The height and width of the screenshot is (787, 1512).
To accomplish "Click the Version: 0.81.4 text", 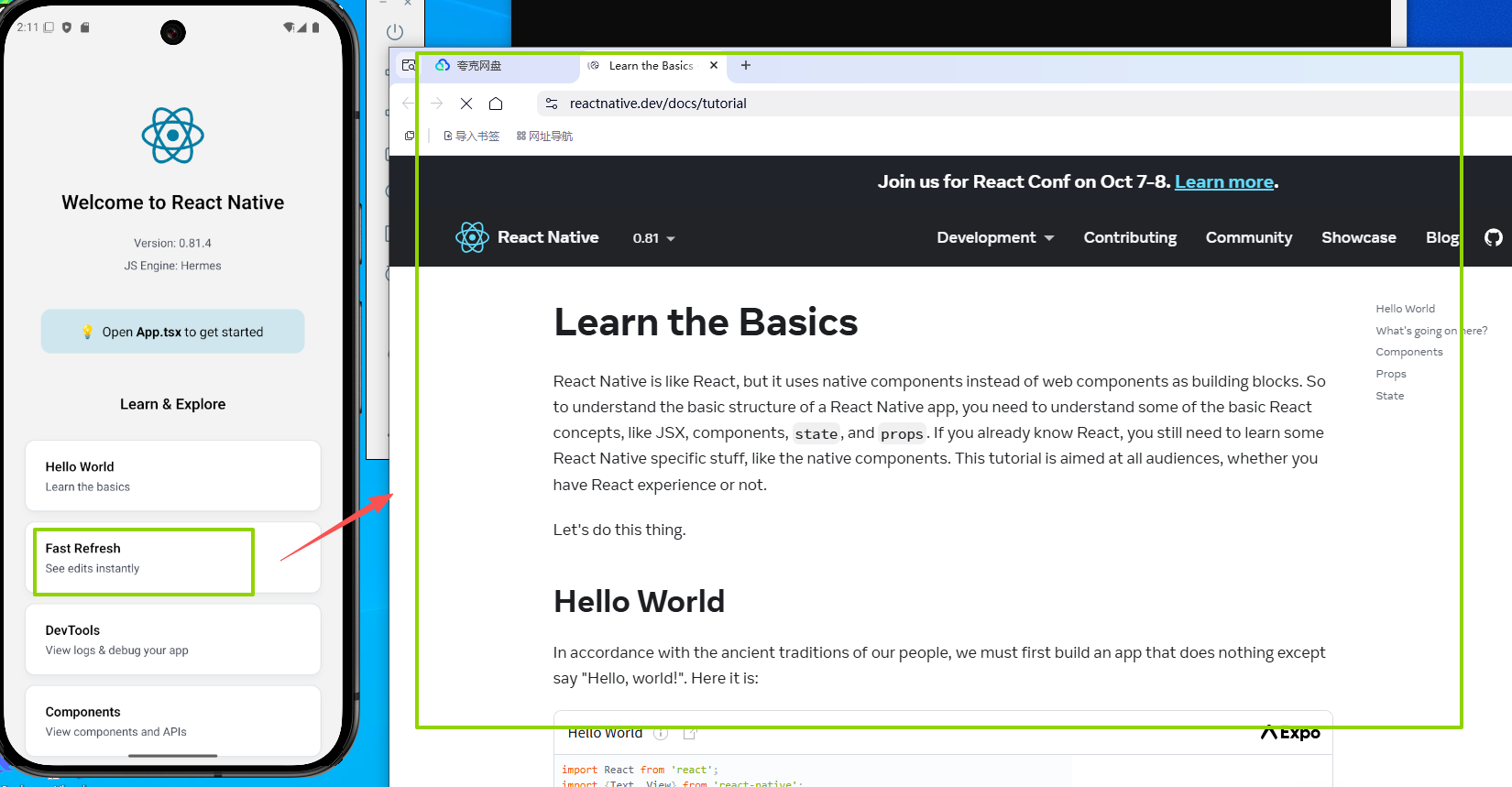I will click(172, 243).
